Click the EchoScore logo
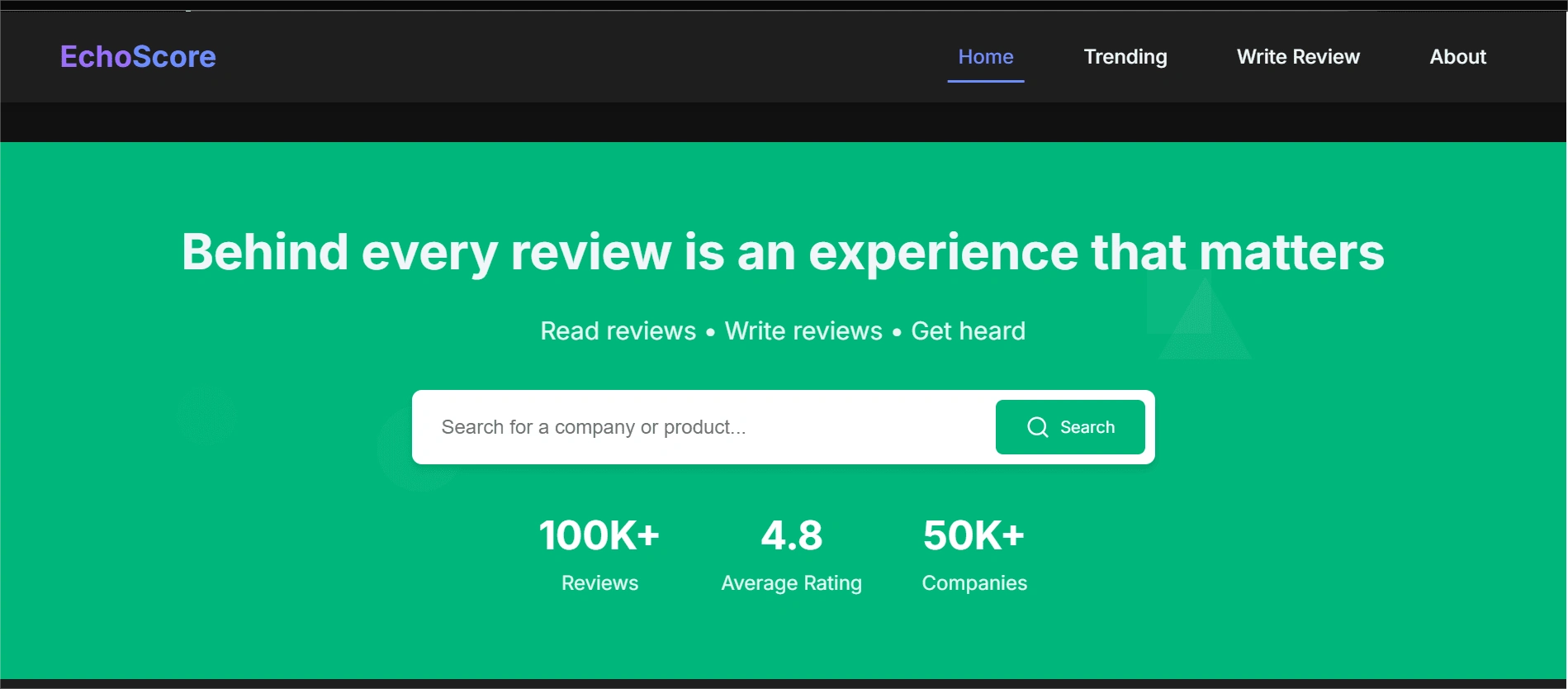1568x689 pixels. point(138,57)
